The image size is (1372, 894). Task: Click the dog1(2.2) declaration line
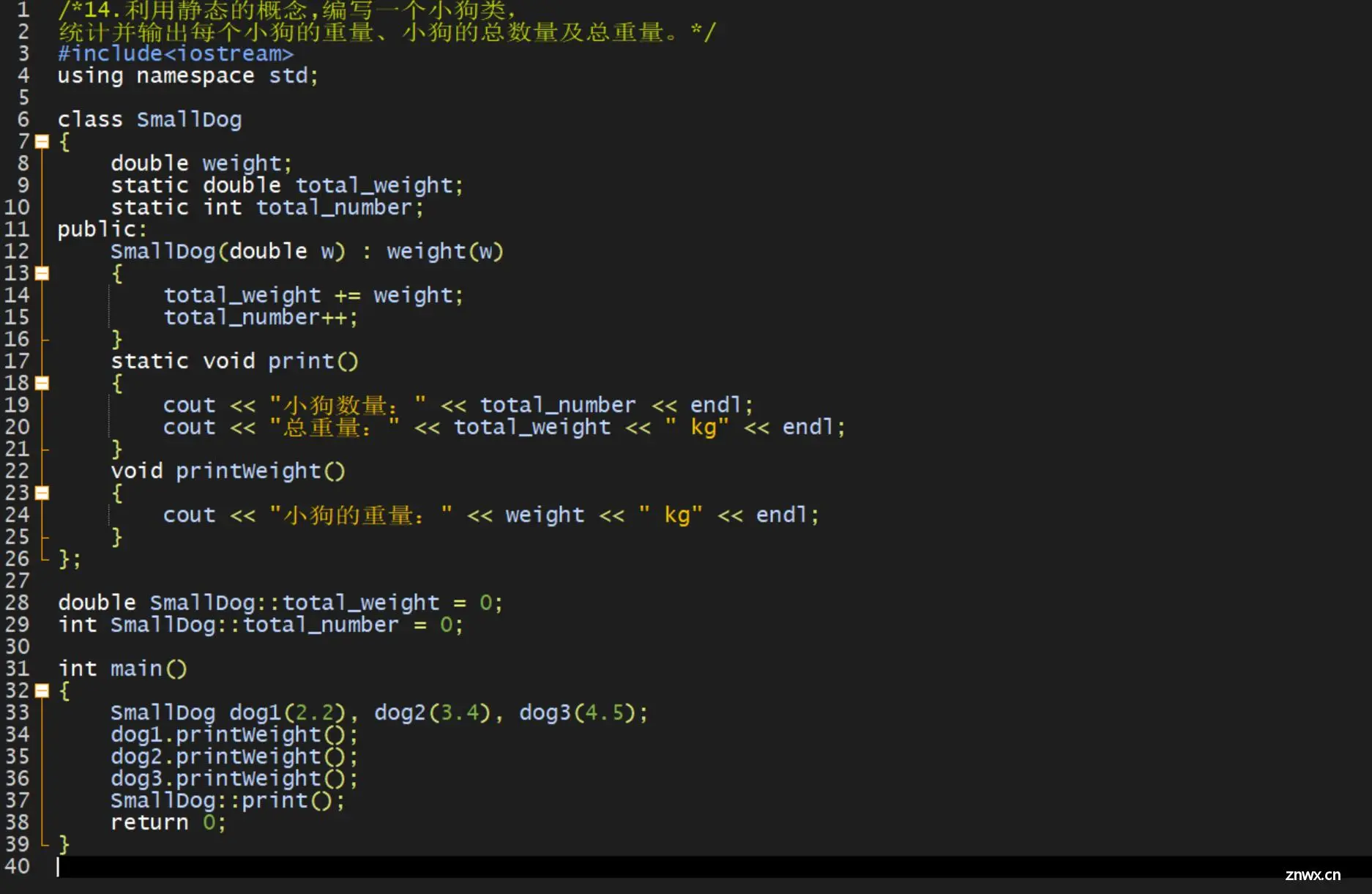(x=379, y=712)
